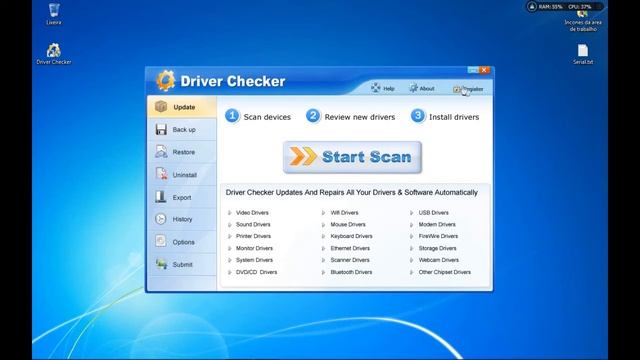Click the Restore icon in sidebar
Viewport: 640px width, 360px height.
[x=161, y=152]
